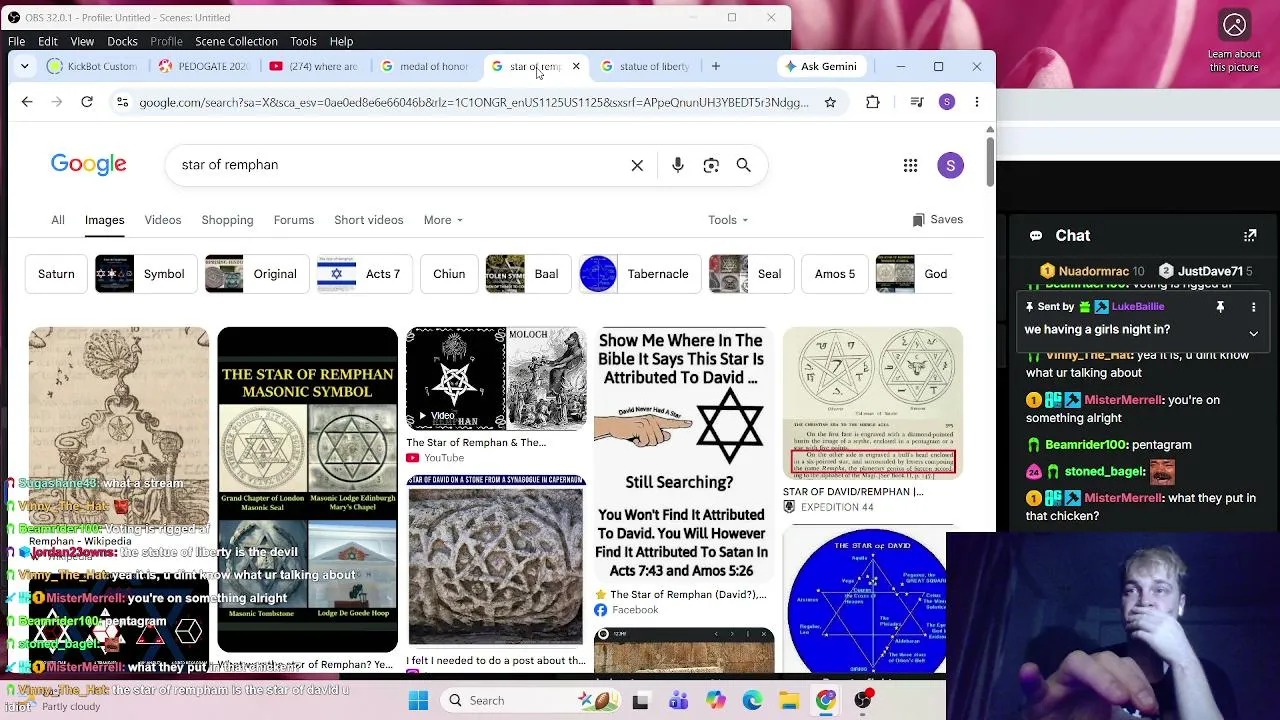
Task: Start voice search with the microphone
Action: click(x=678, y=165)
